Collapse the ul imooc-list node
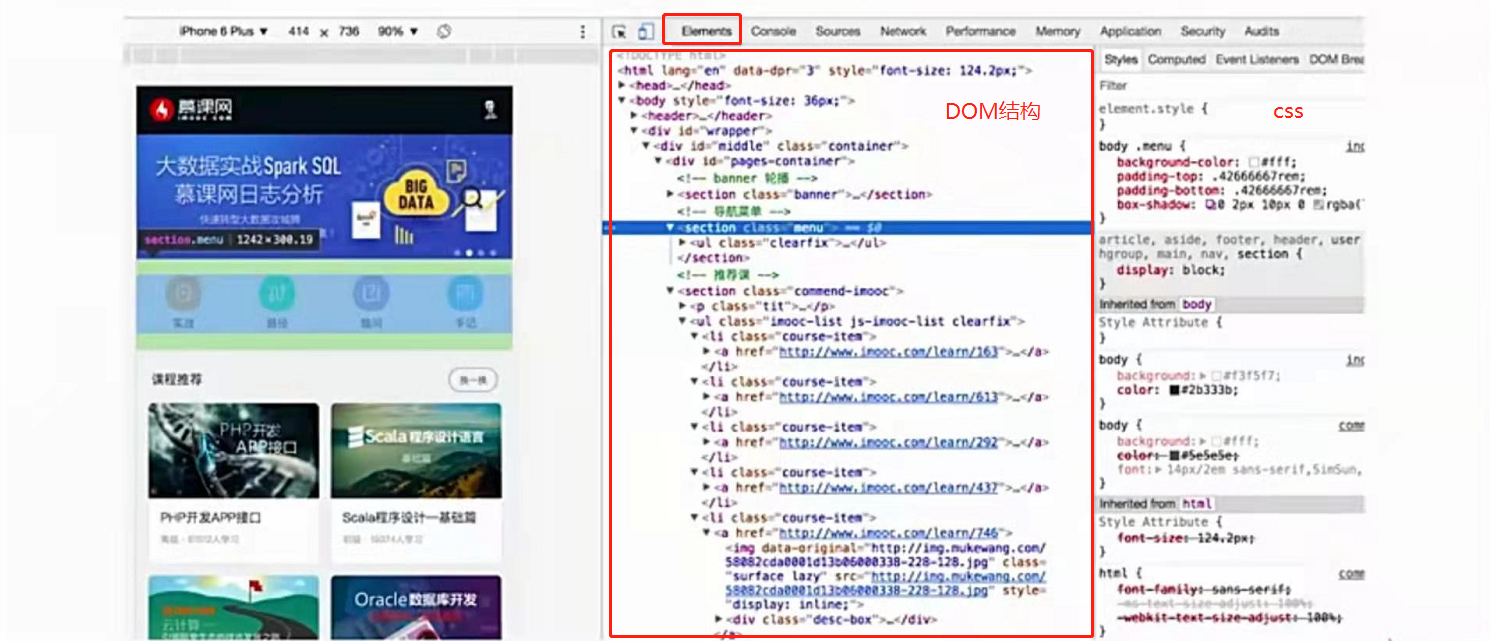This screenshot has height=641, width=1490. point(683,322)
